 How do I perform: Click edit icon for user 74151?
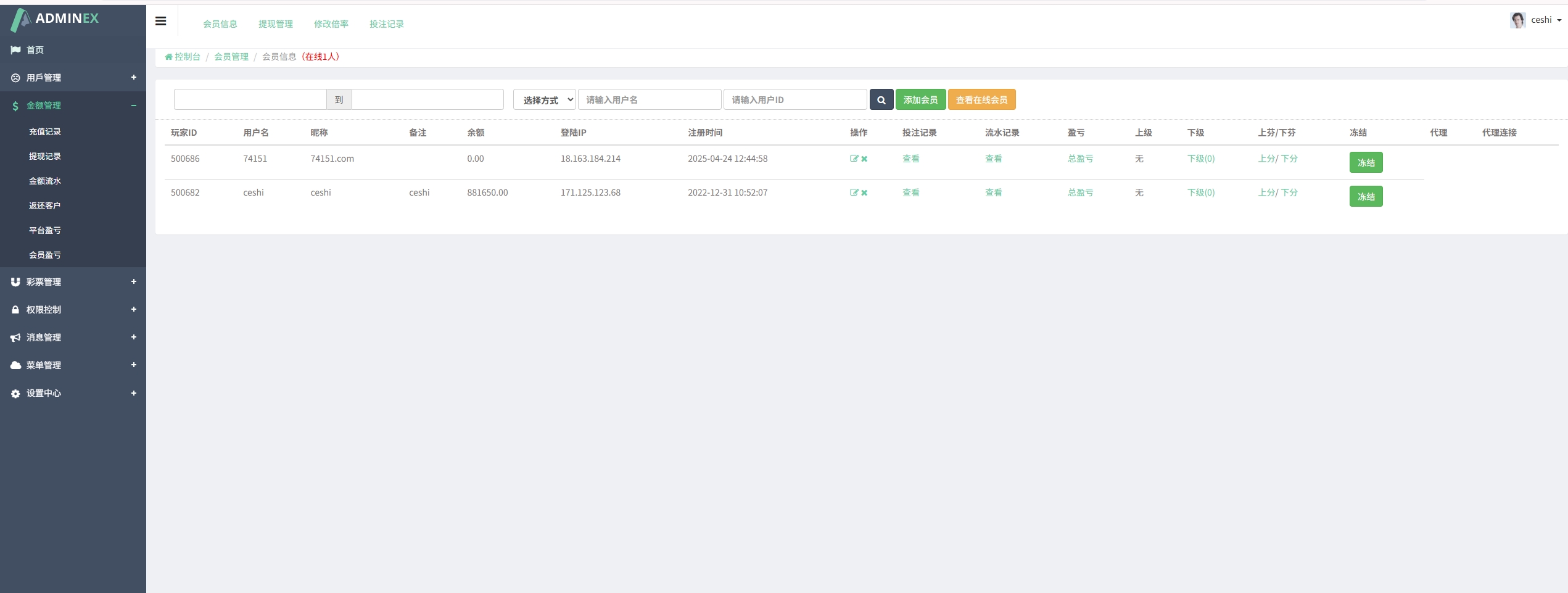[854, 159]
